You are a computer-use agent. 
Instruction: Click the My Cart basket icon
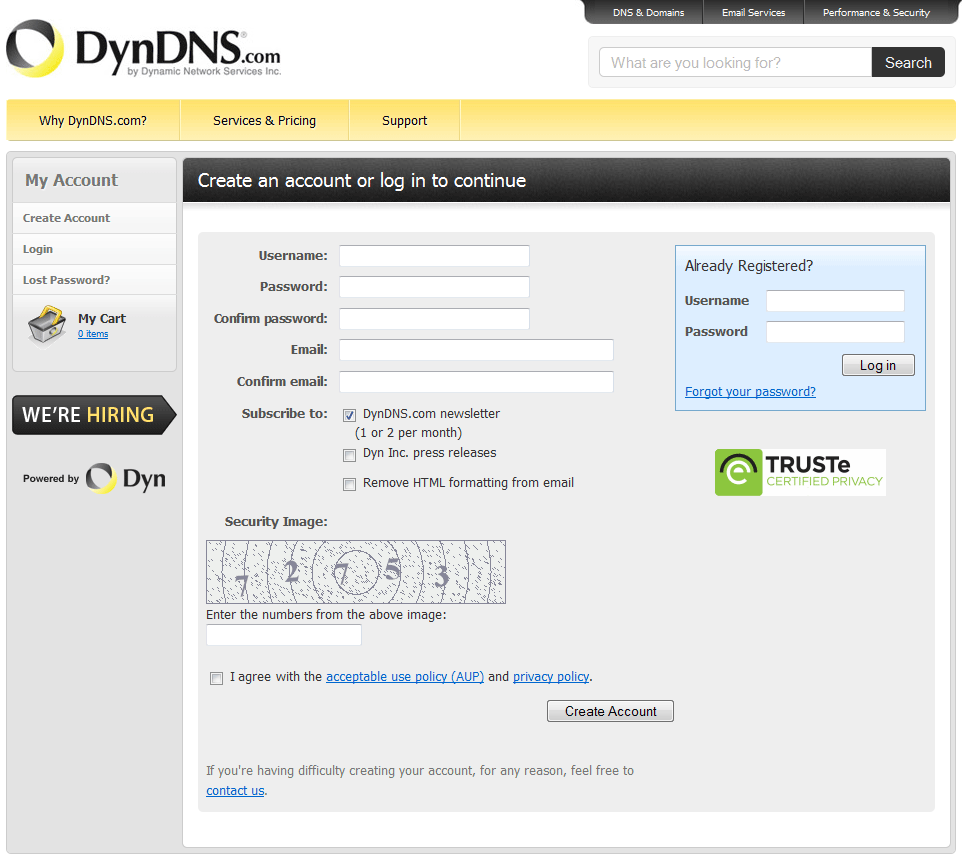click(x=46, y=326)
